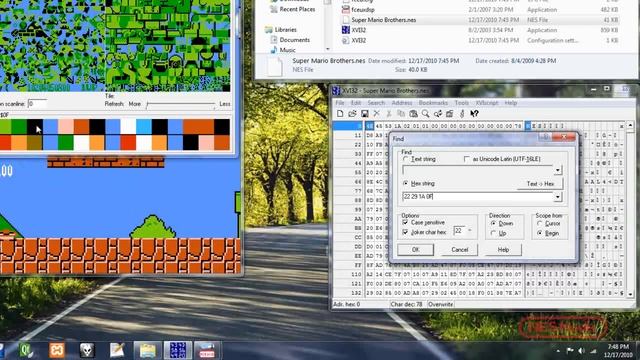
Task: Switch to the blue XVI32 taskbar icon
Action: (178, 350)
